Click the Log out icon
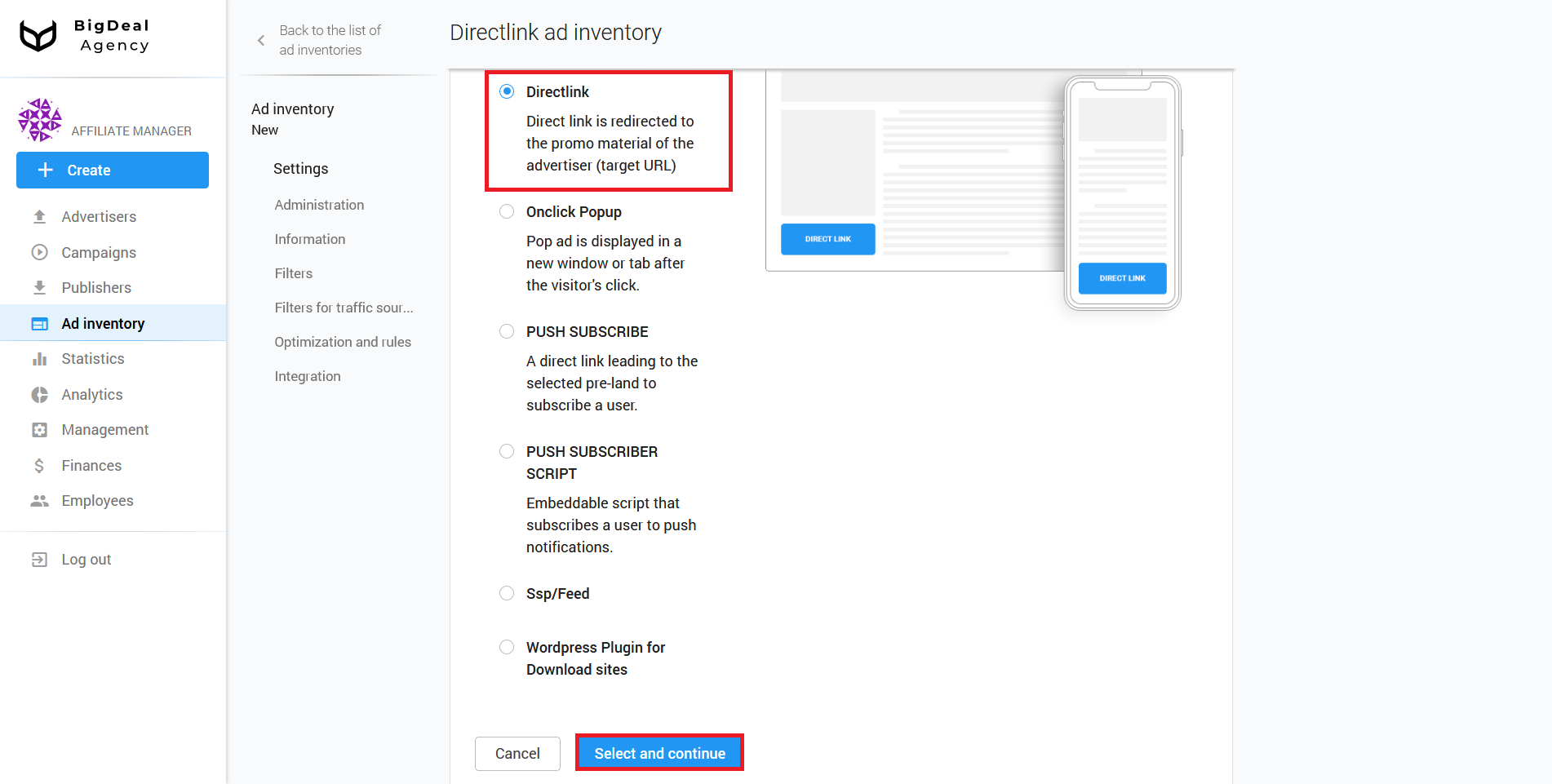This screenshot has height=784, width=1552. coord(38,559)
